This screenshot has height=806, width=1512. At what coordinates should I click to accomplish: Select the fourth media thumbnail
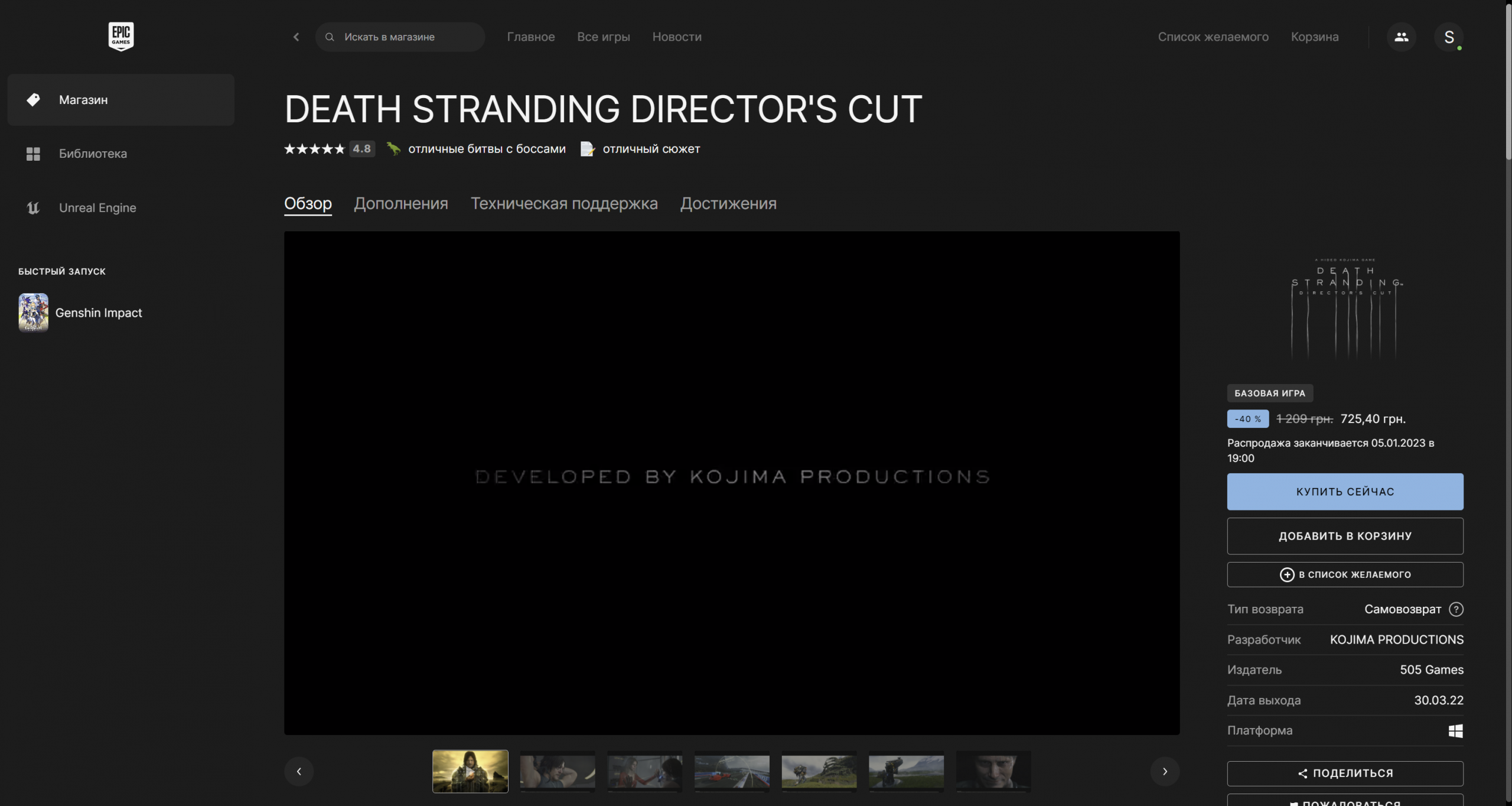pos(732,771)
